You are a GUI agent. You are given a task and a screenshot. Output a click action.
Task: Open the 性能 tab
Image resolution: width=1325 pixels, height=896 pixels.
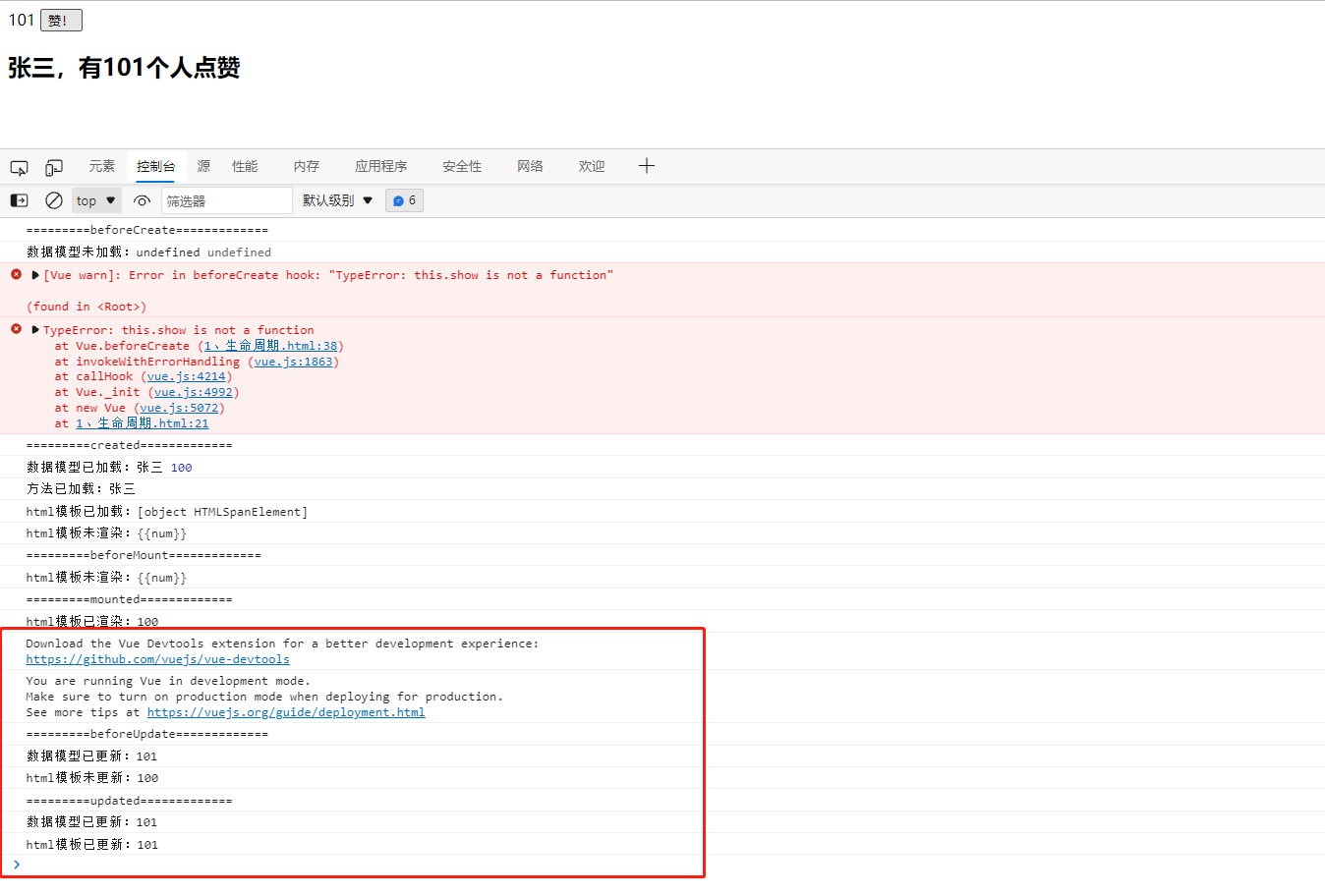point(245,167)
